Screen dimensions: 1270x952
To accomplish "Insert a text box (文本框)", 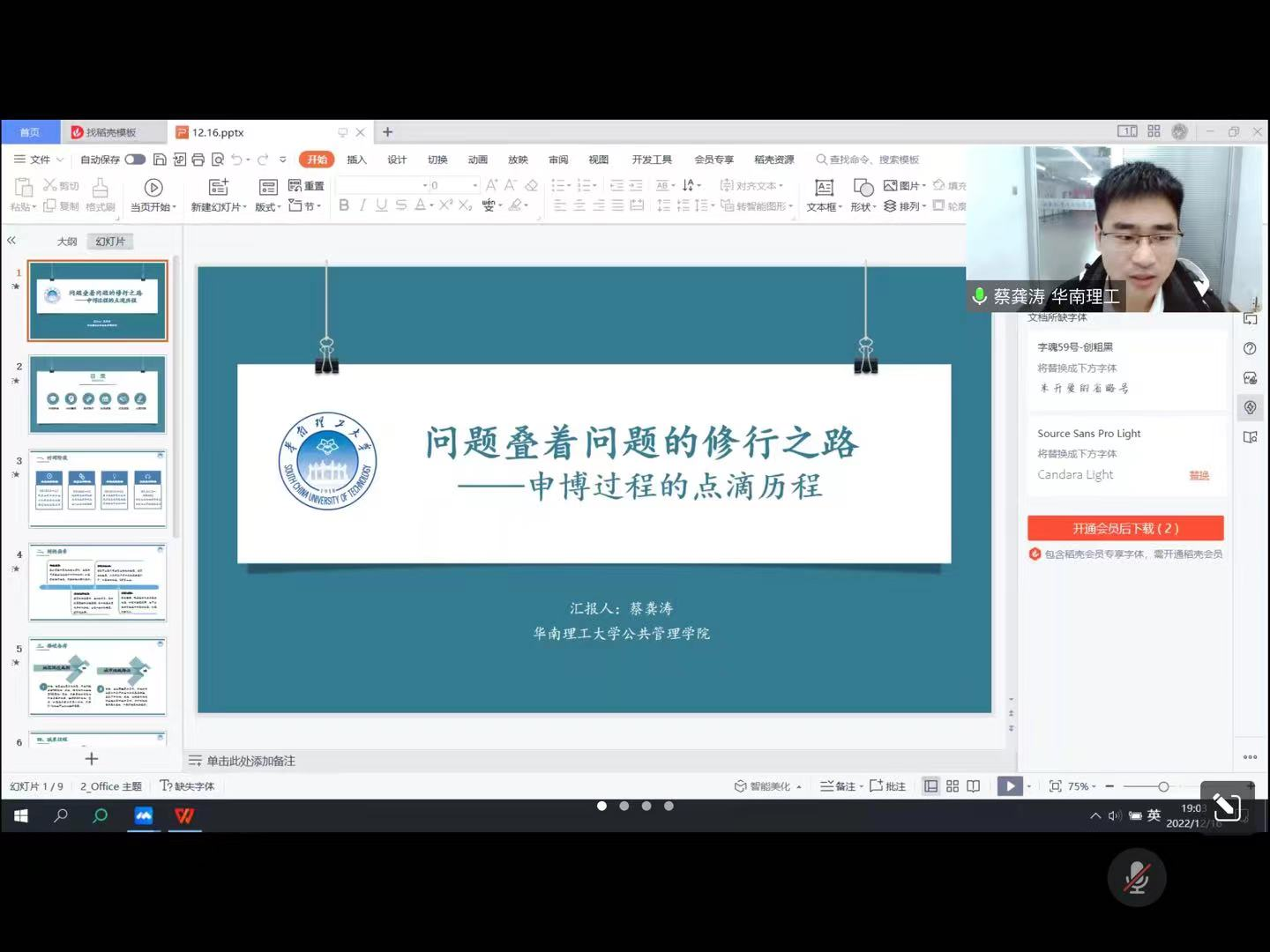I will [824, 187].
